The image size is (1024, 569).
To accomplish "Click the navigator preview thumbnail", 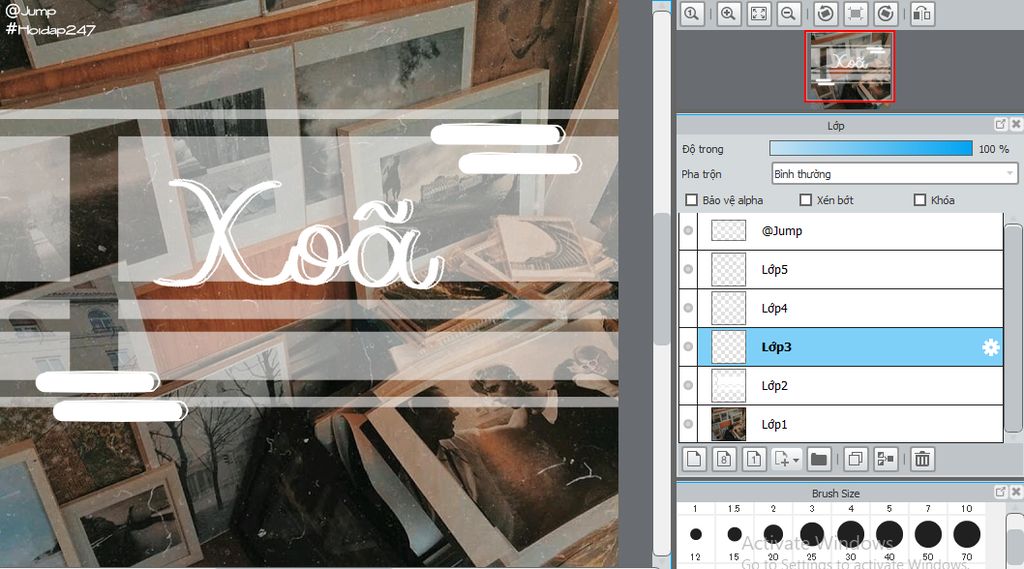I will [x=850, y=67].
